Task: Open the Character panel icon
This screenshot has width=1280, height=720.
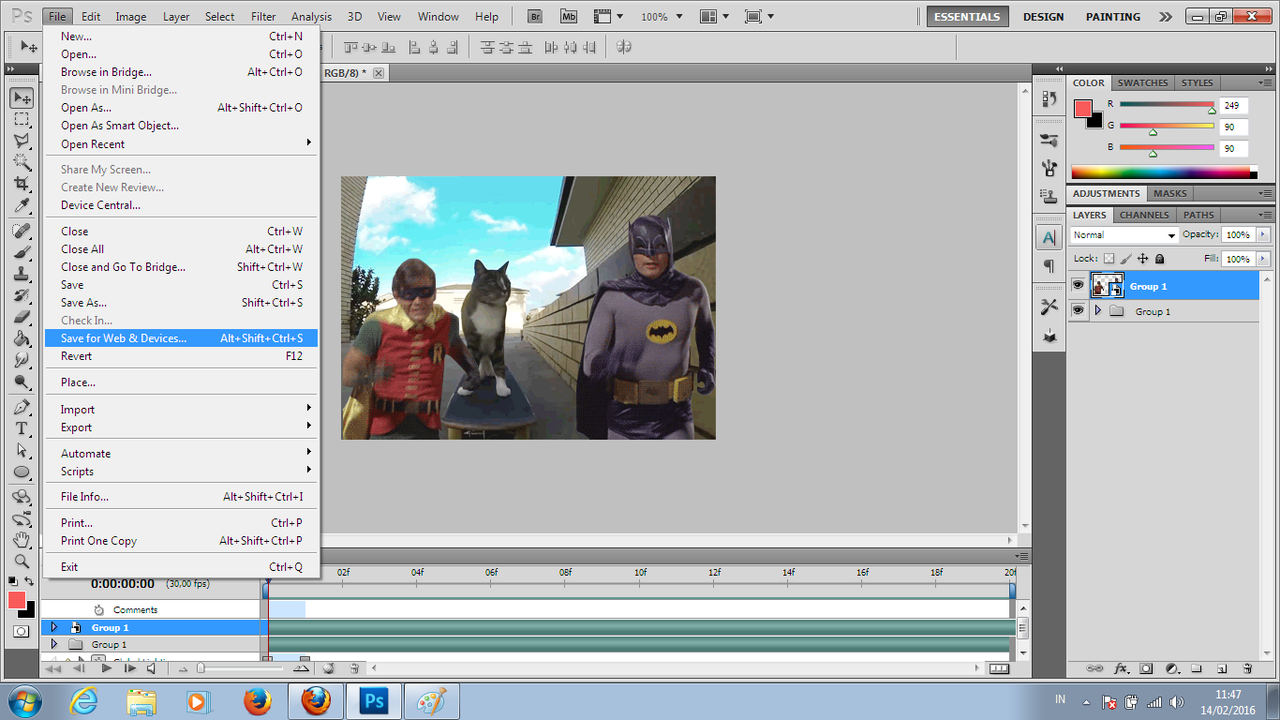Action: coord(1049,238)
